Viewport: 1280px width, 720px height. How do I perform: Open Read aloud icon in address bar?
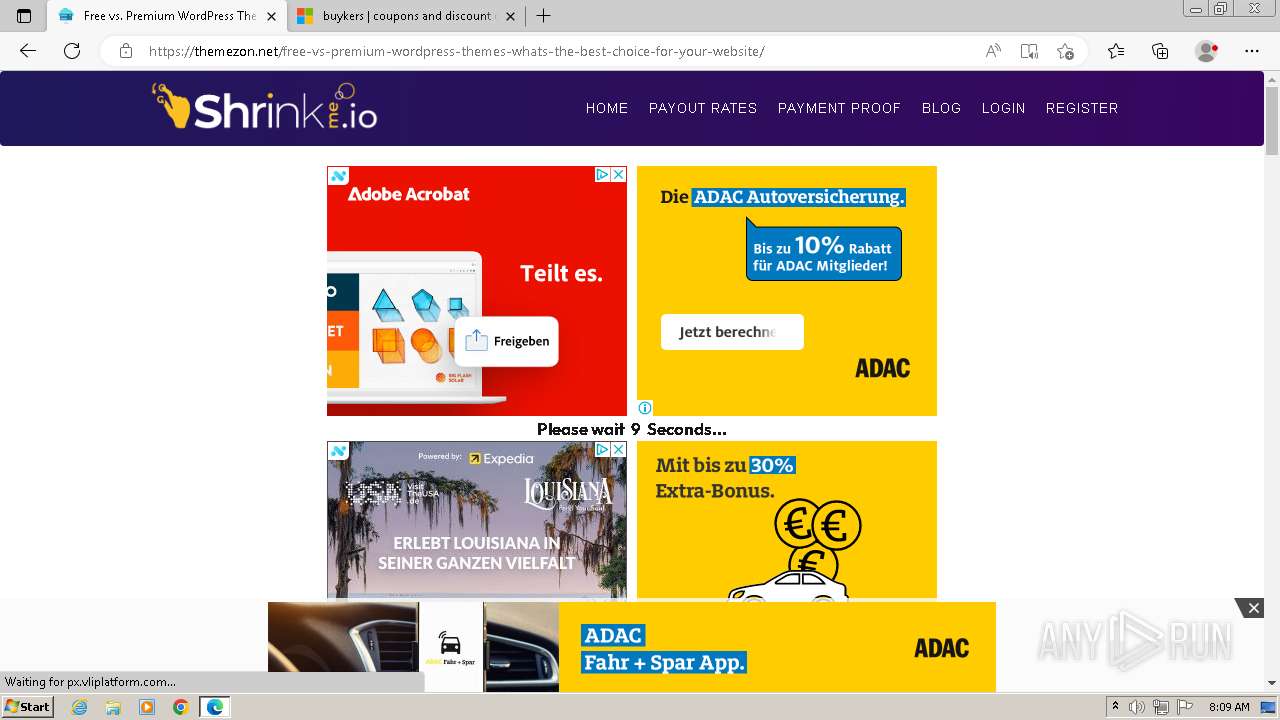[993, 51]
